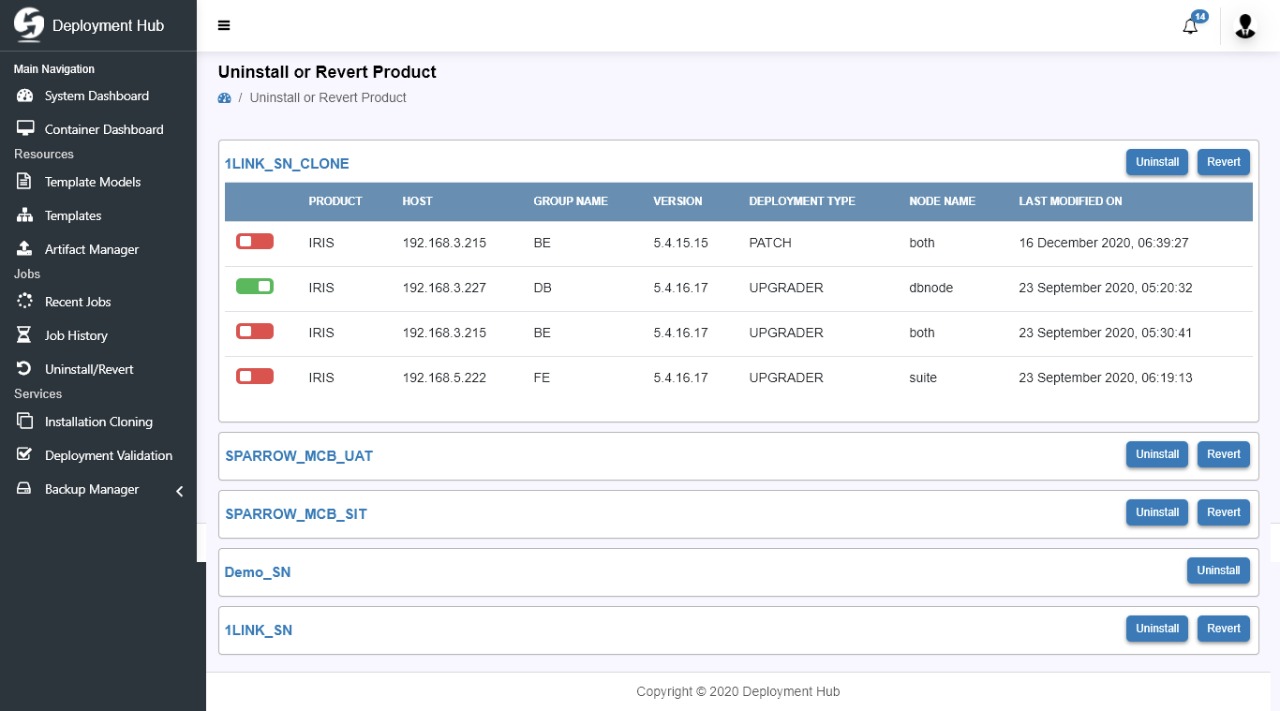
Task: Click Uninstall button for Demo_SN
Action: [1218, 570]
